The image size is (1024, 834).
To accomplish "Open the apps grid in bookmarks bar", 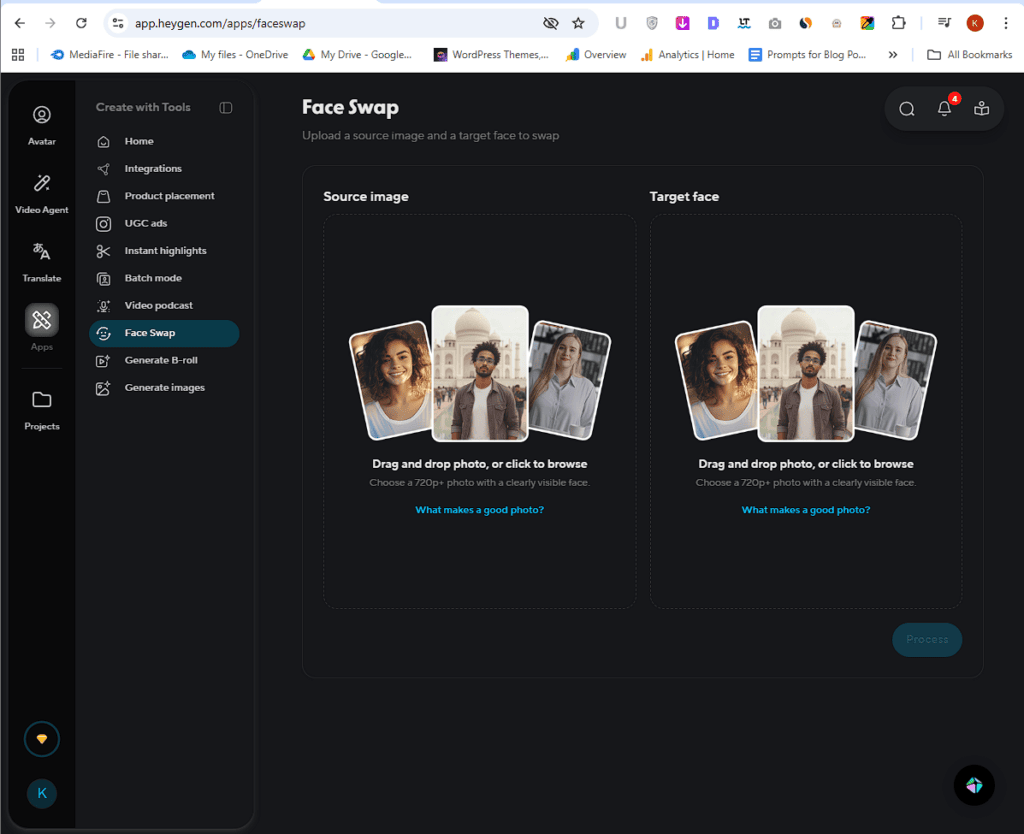I will (x=18, y=55).
